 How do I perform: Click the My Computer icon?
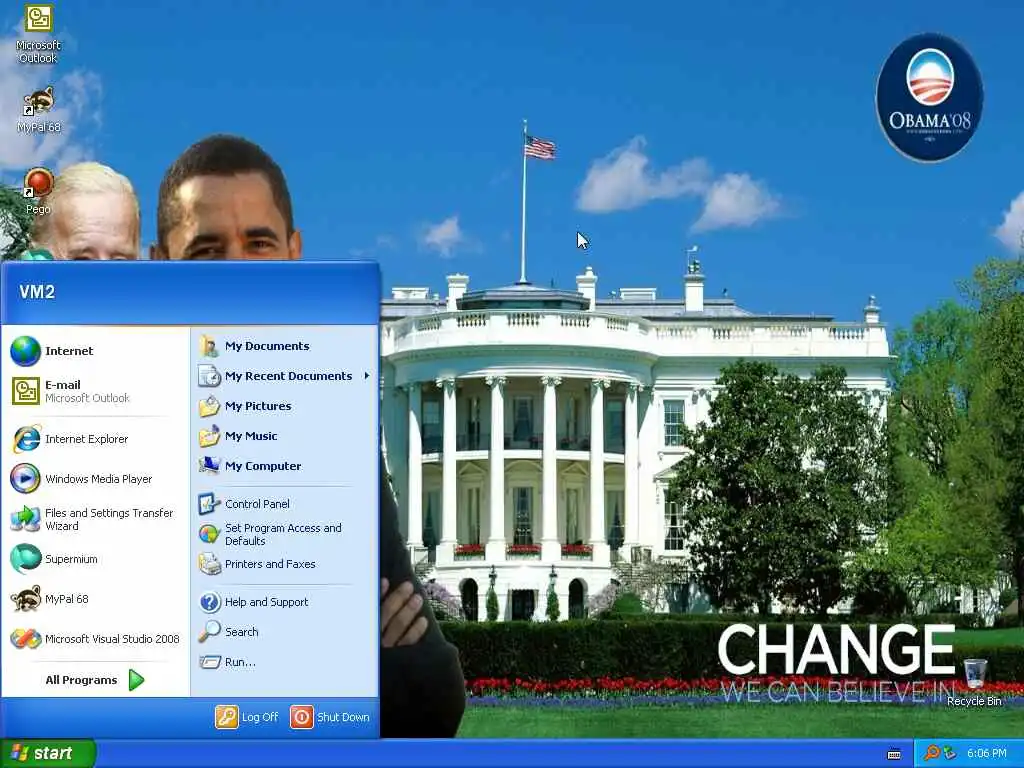(209, 466)
